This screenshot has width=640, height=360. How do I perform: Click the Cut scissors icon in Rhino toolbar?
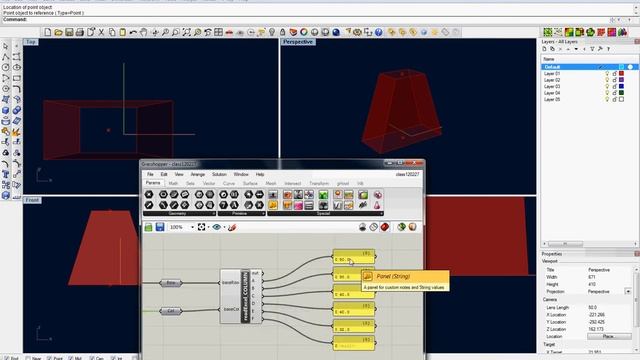[101, 32]
